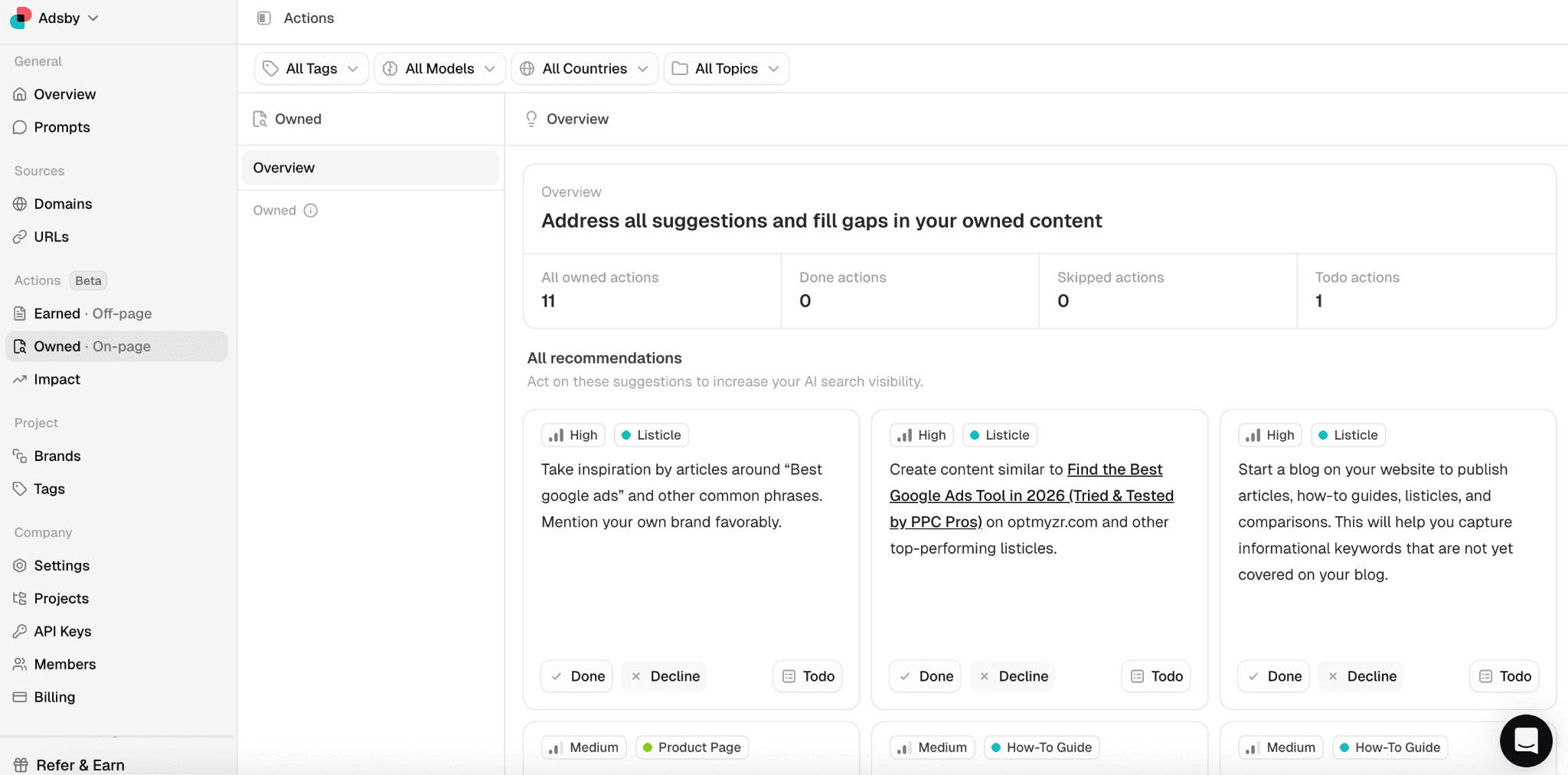Open the All Topics dropdown
Viewport: 1568px width, 775px height.
point(726,69)
